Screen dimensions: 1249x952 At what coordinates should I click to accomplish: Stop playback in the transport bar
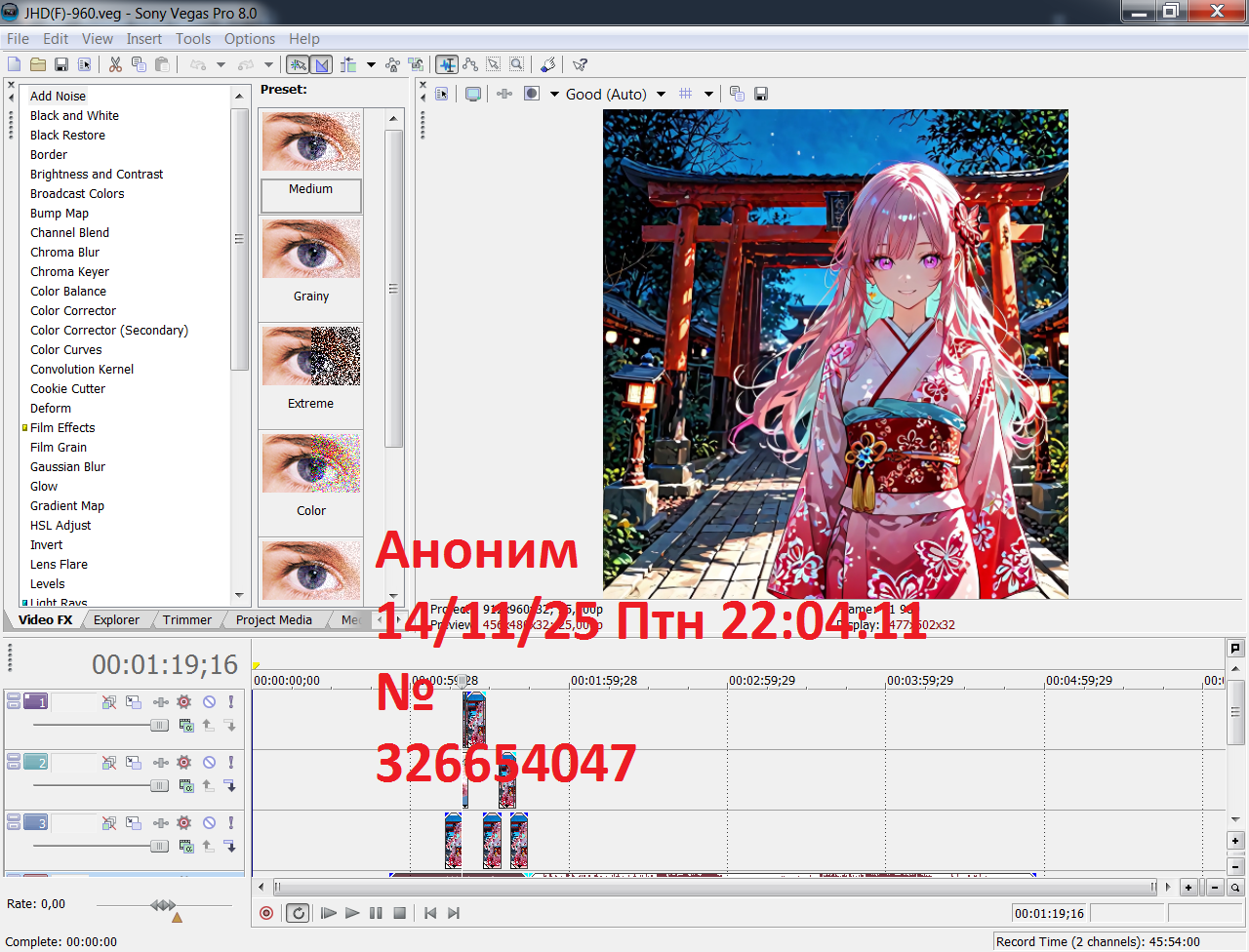pos(399,913)
